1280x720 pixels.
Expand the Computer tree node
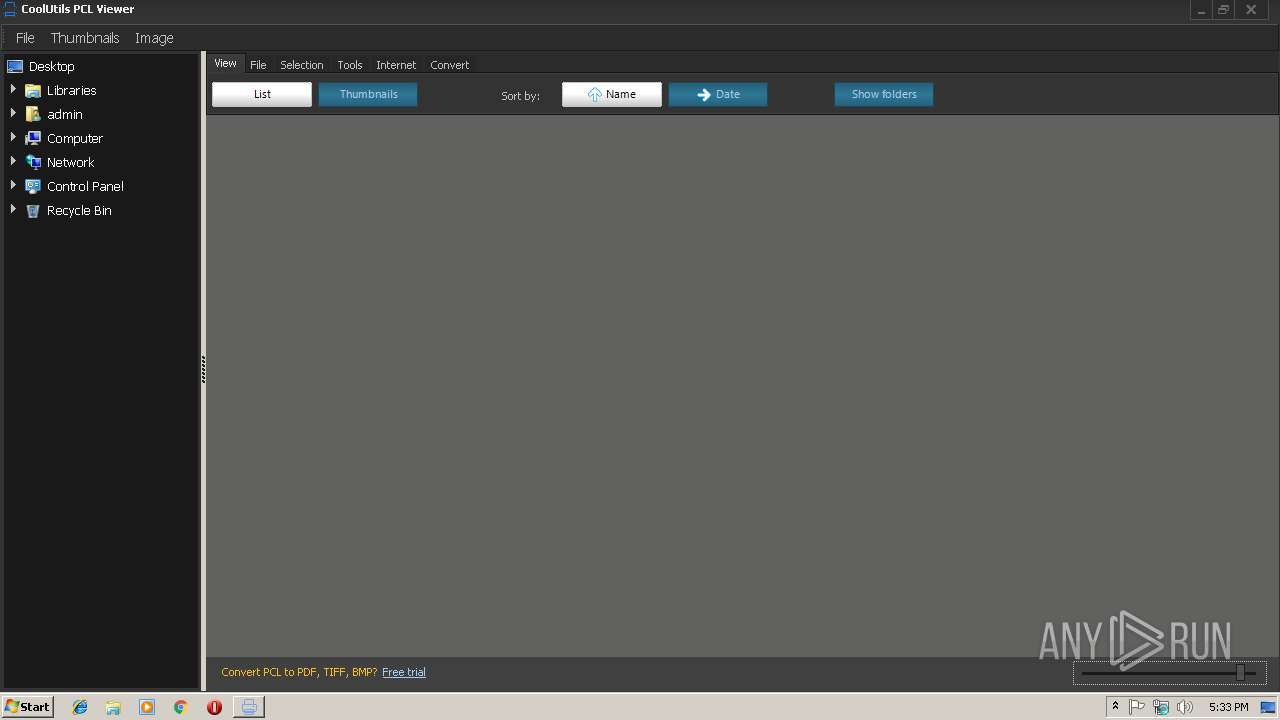(13, 137)
